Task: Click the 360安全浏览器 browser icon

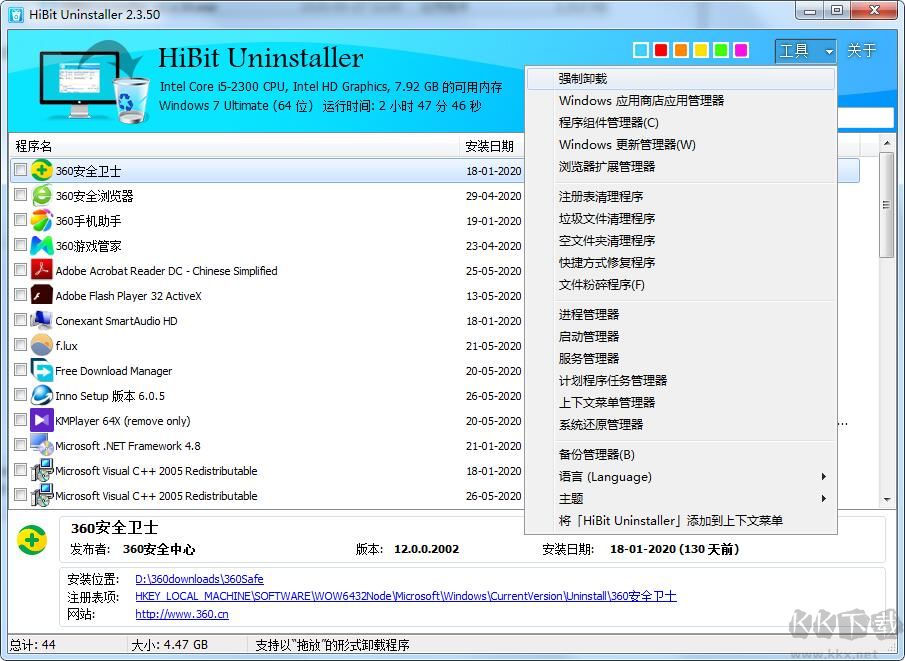Action: (x=42, y=195)
